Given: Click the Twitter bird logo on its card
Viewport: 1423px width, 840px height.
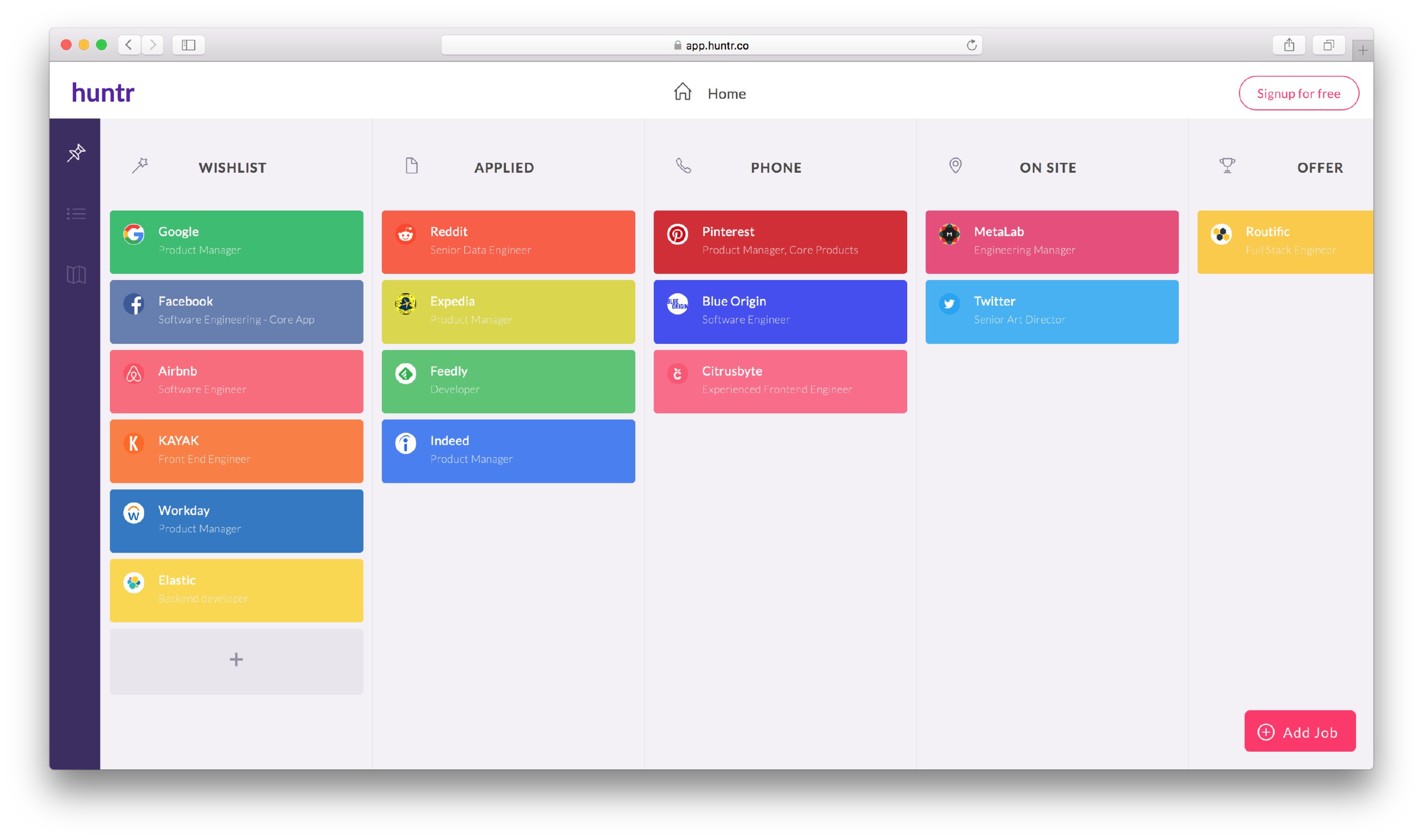Looking at the screenshot, I should pyautogui.click(x=949, y=304).
